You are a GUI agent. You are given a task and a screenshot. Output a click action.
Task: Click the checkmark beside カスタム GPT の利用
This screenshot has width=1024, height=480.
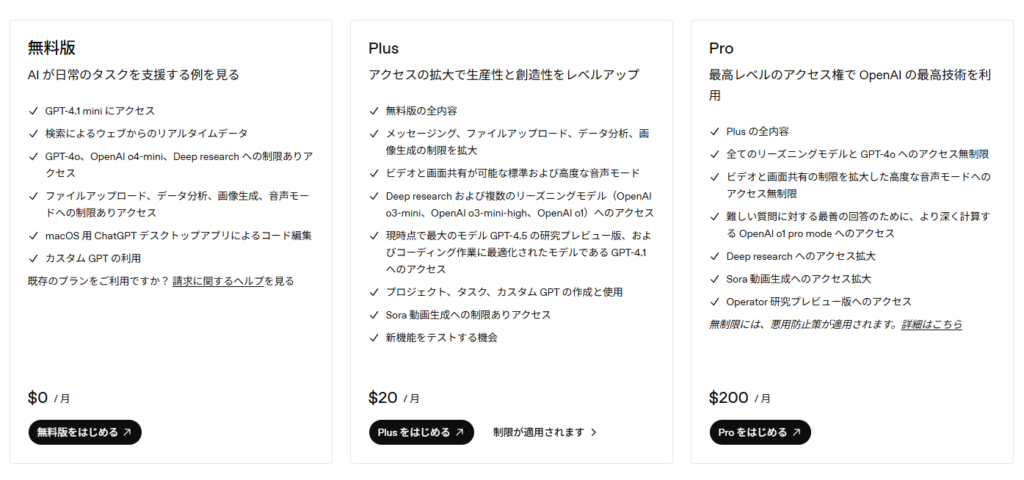pos(34,259)
